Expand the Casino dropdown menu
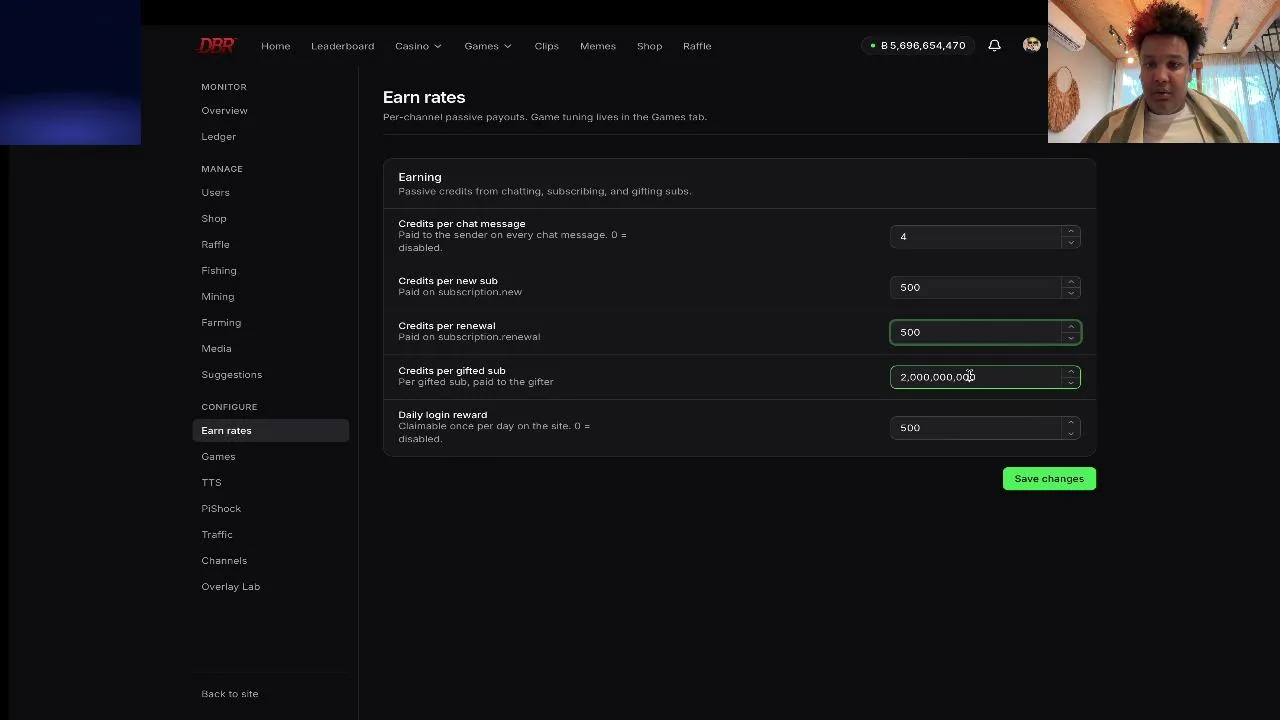 coord(418,46)
